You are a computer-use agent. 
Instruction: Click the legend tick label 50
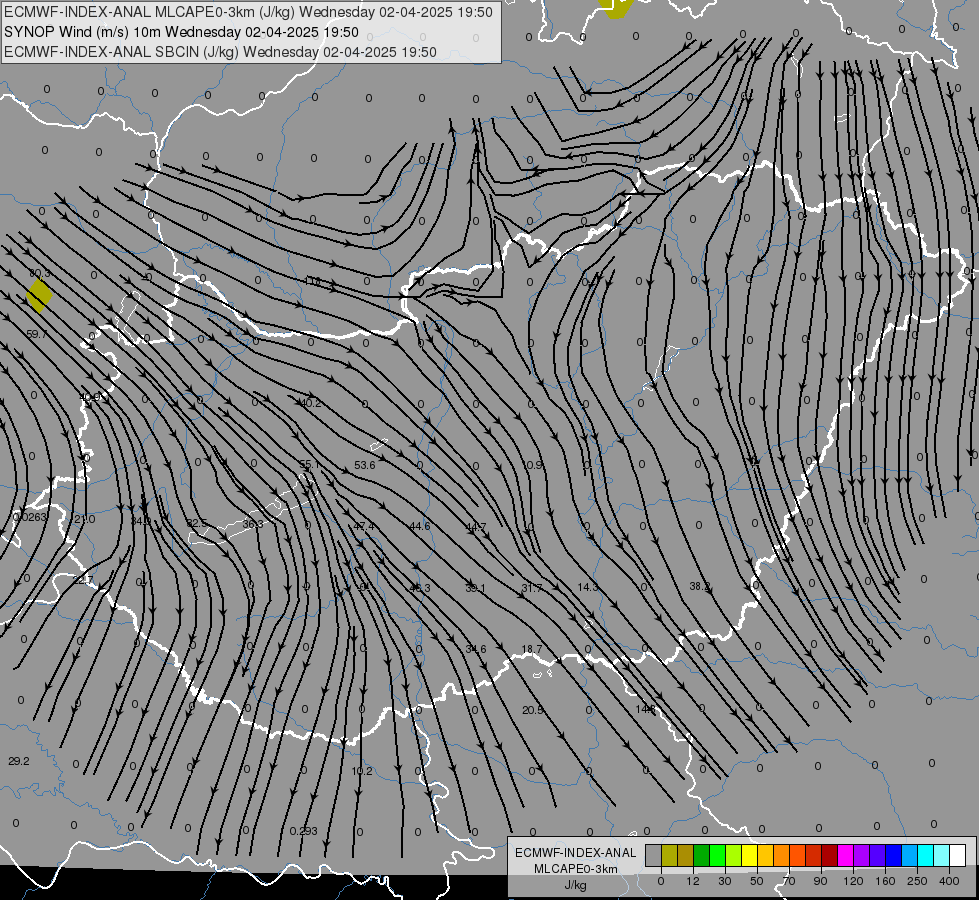756,881
